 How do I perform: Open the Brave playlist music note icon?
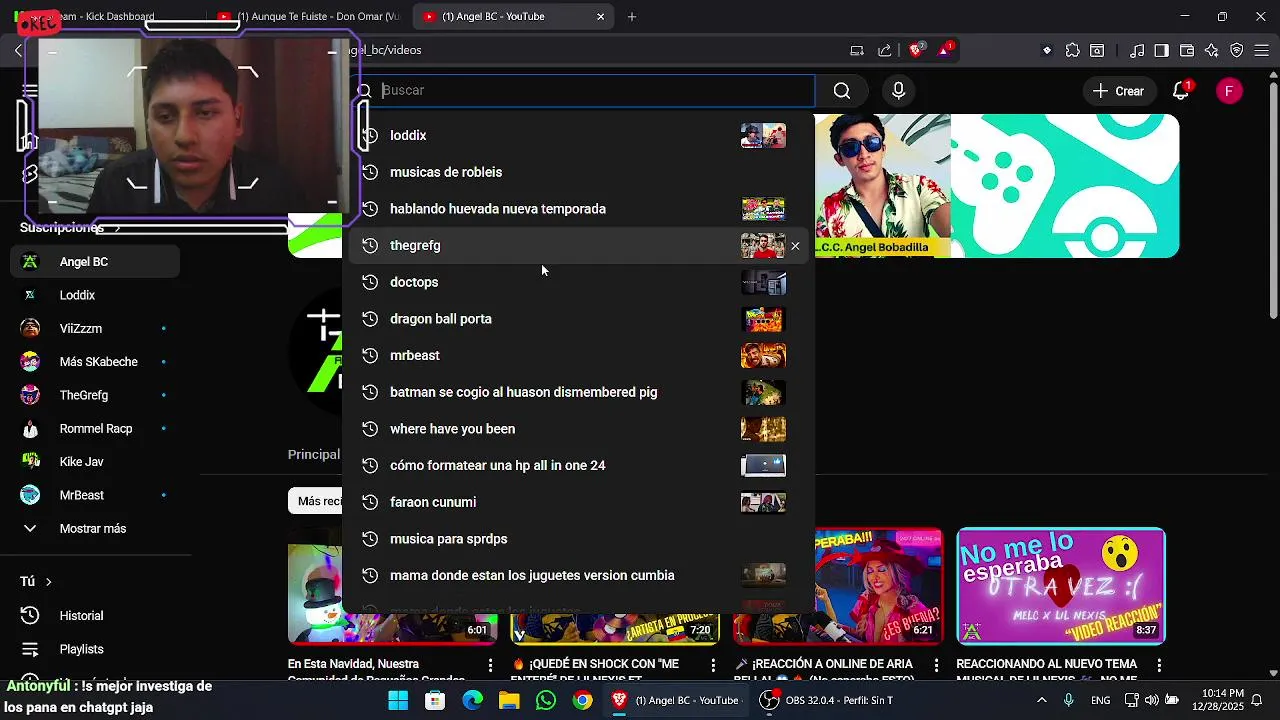(1137, 50)
